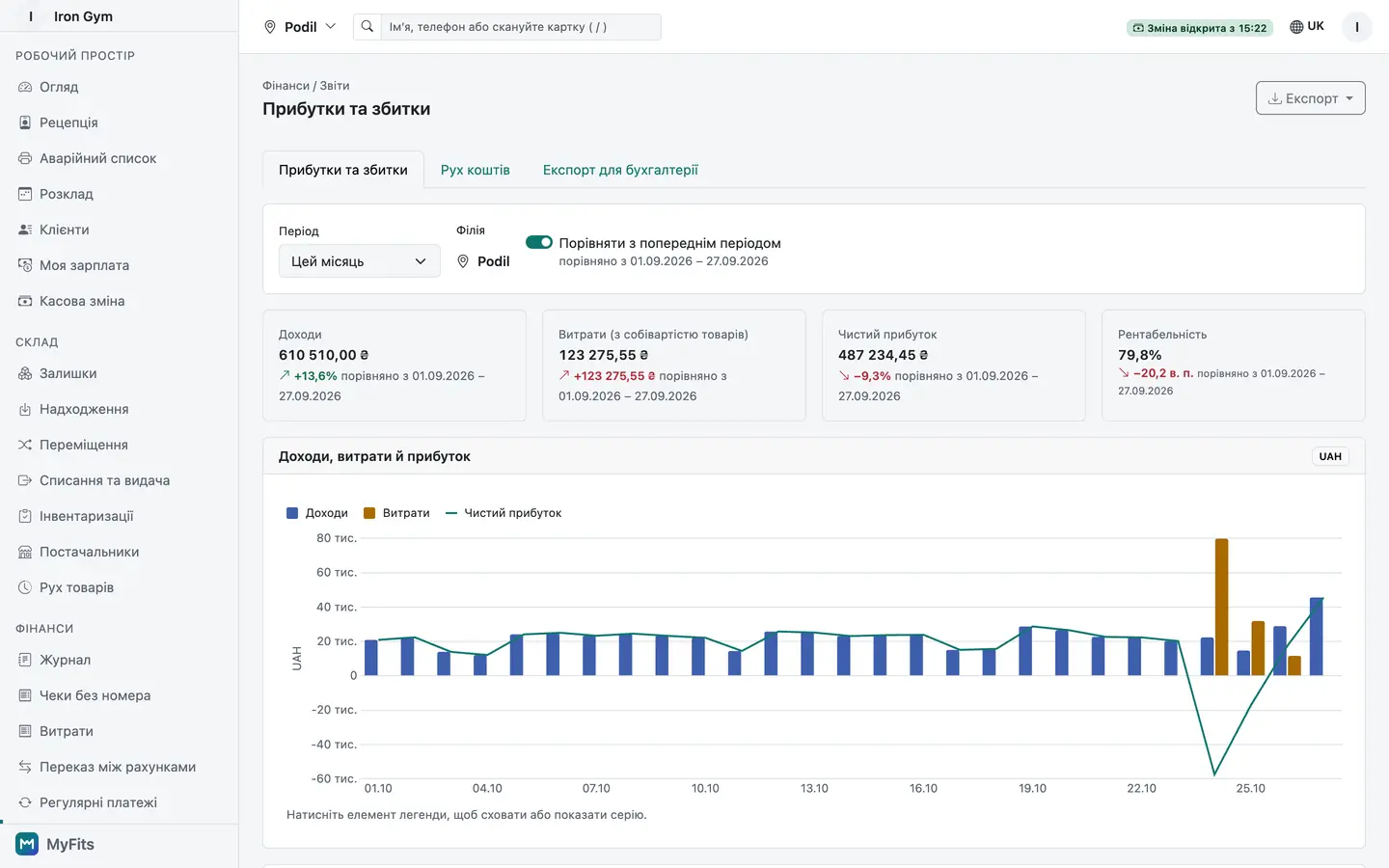Hide the Доходи series in legend

(317, 513)
